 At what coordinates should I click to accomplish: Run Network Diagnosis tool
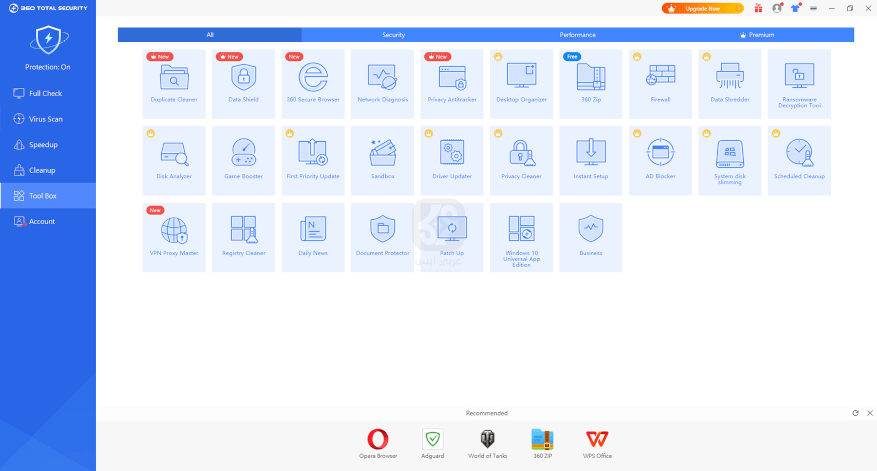click(x=383, y=84)
